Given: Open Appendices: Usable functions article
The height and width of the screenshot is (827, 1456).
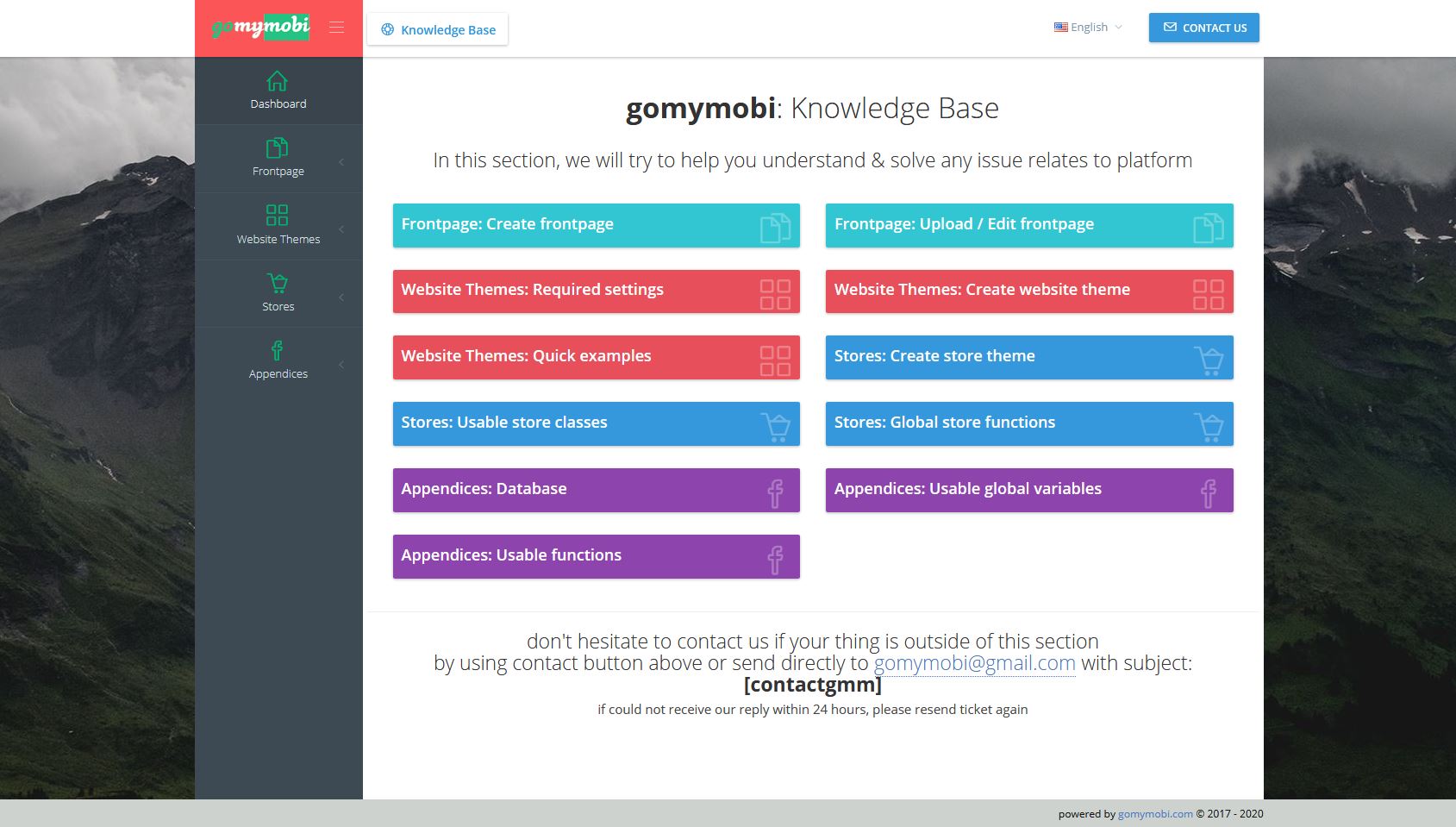Looking at the screenshot, I should (597, 556).
